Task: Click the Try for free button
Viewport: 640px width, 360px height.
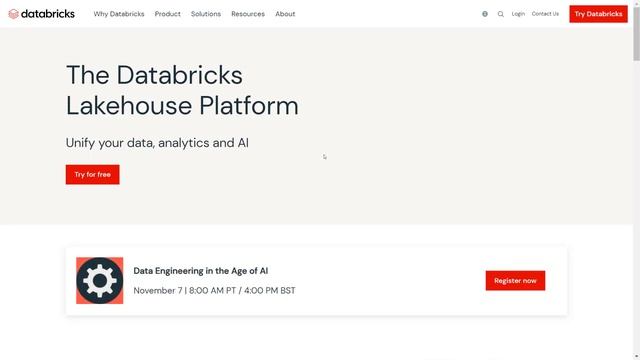Action: click(x=93, y=174)
